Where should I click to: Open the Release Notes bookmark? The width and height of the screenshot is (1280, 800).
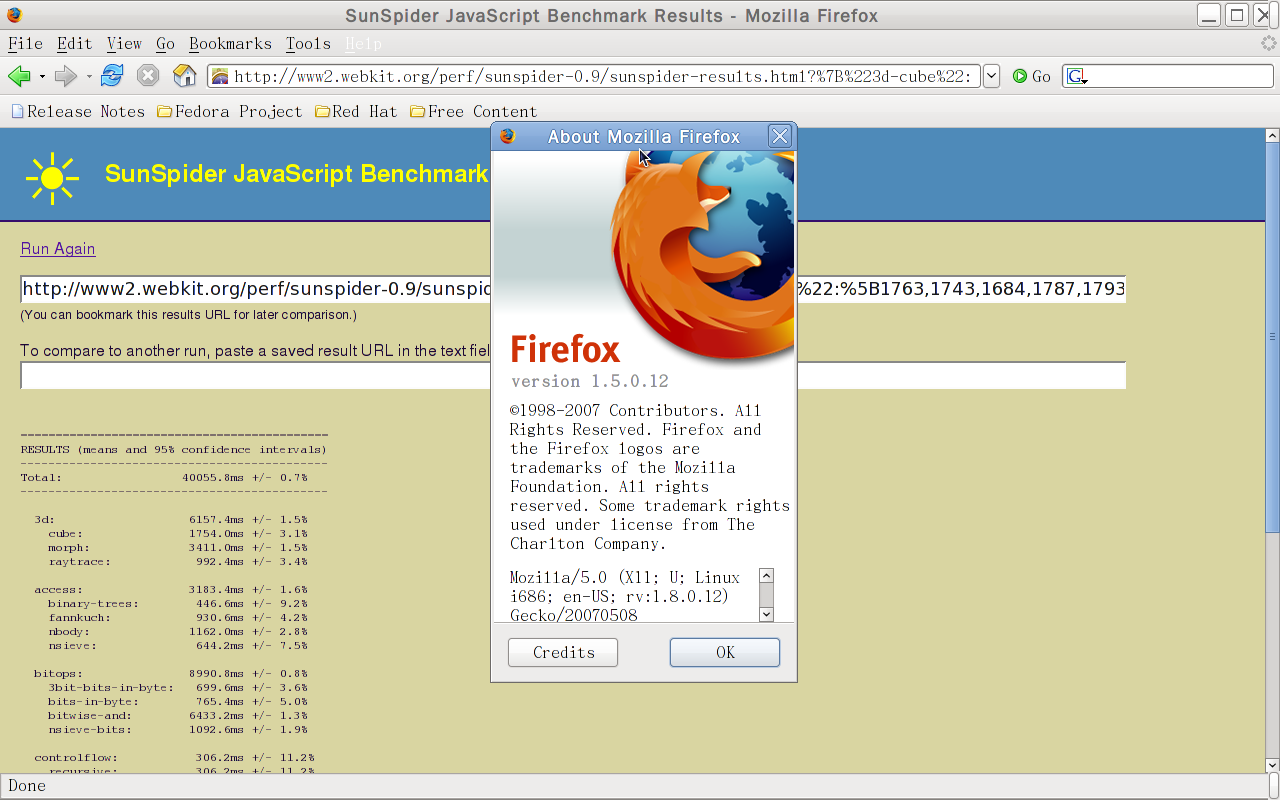click(x=78, y=111)
